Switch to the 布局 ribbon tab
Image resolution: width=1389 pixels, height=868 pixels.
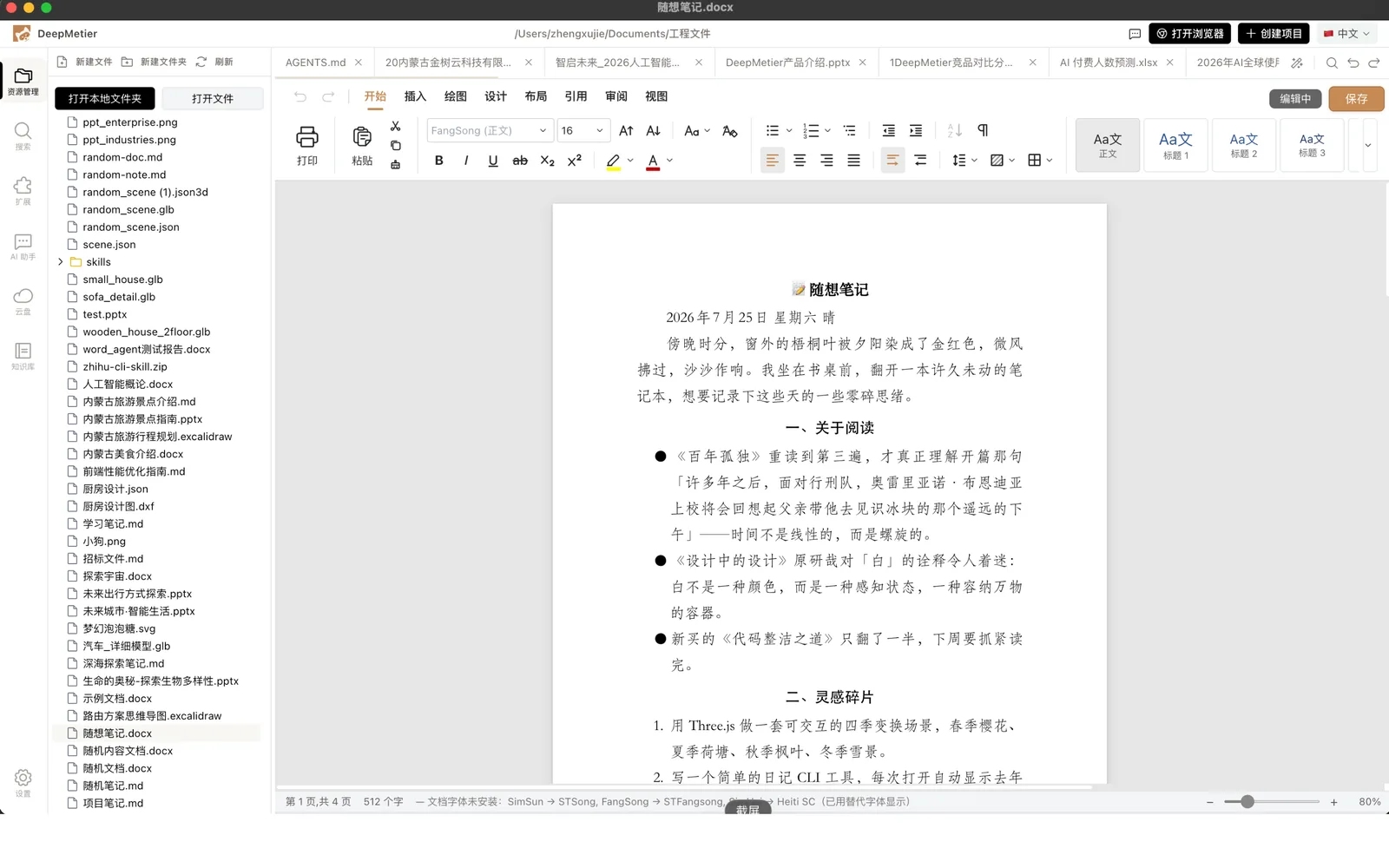pyautogui.click(x=536, y=96)
